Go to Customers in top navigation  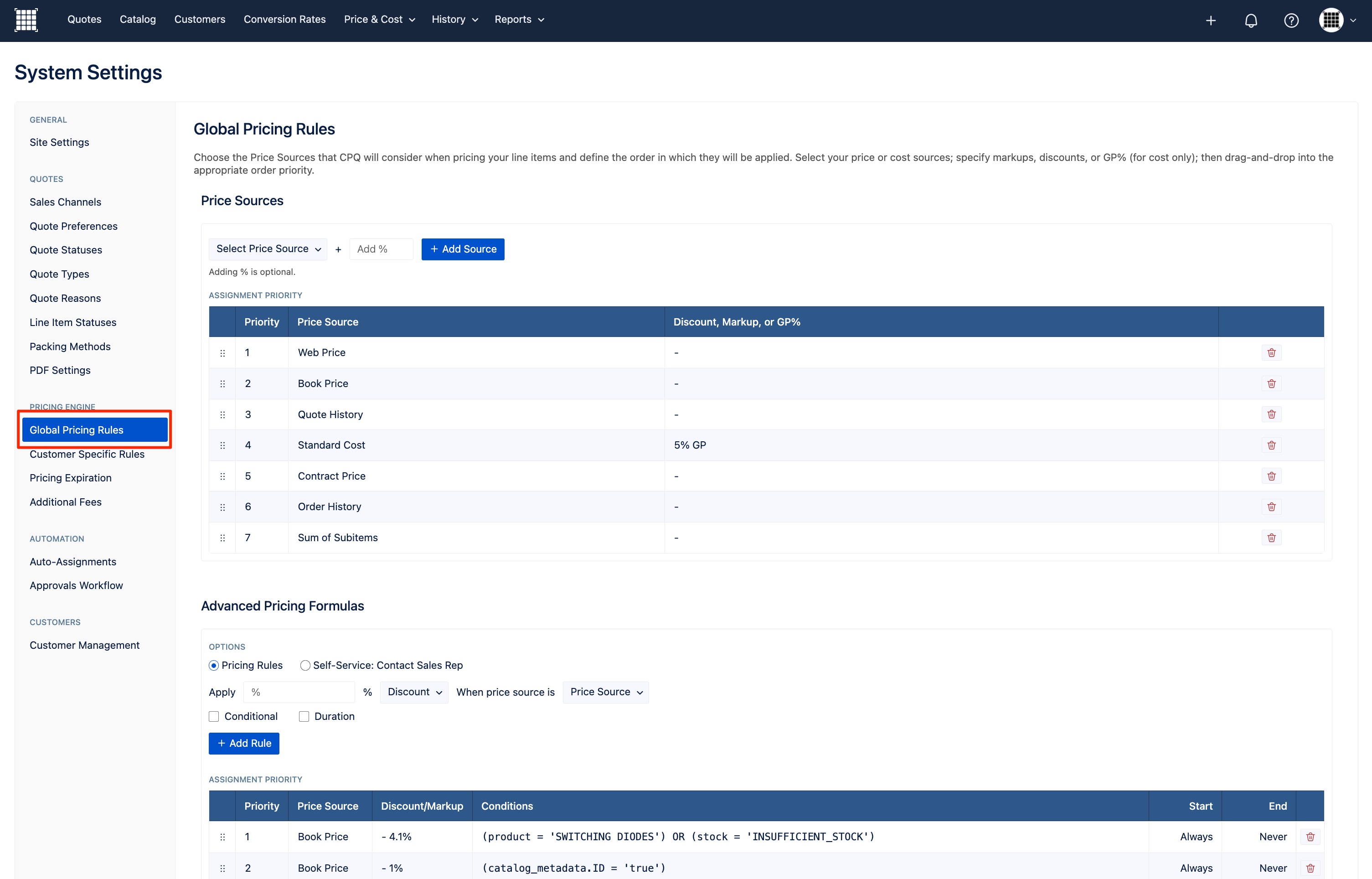(200, 20)
